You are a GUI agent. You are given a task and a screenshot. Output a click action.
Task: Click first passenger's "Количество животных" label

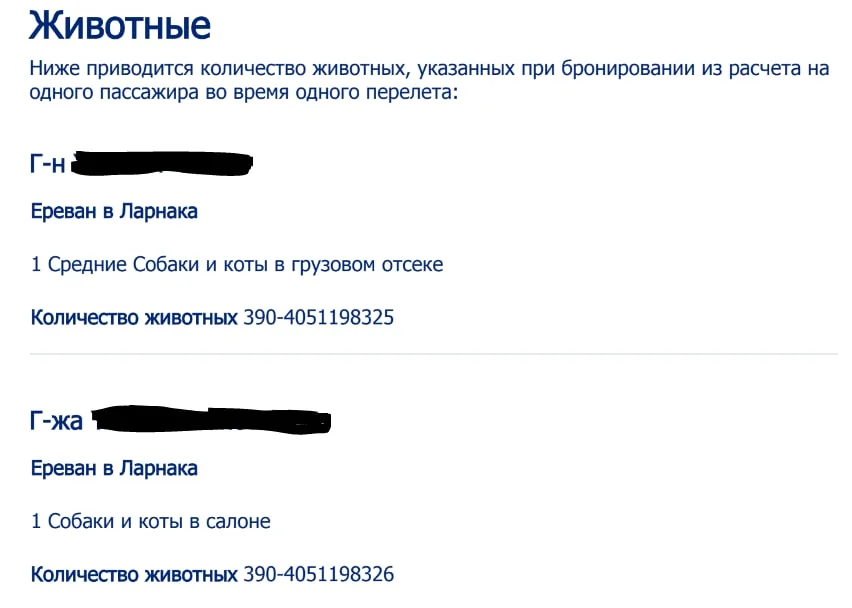[134, 318]
